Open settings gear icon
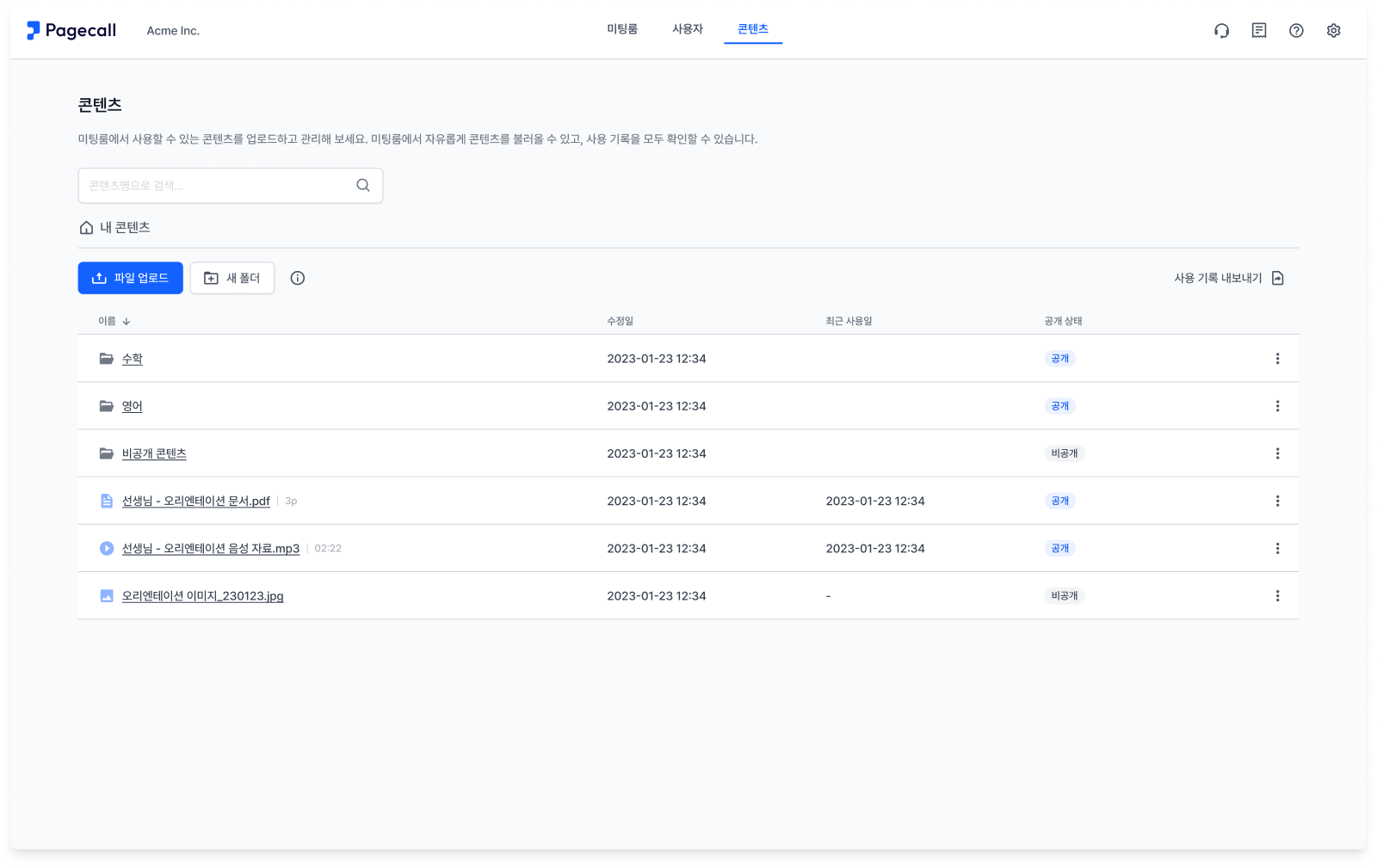This screenshot has height=868, width=1377. click(1333, 31)
